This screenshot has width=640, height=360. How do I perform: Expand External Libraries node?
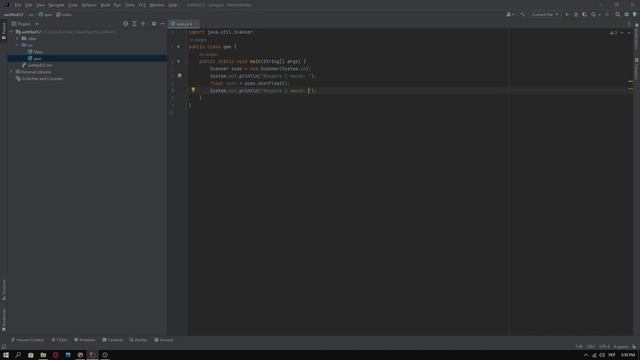(12, 72)
